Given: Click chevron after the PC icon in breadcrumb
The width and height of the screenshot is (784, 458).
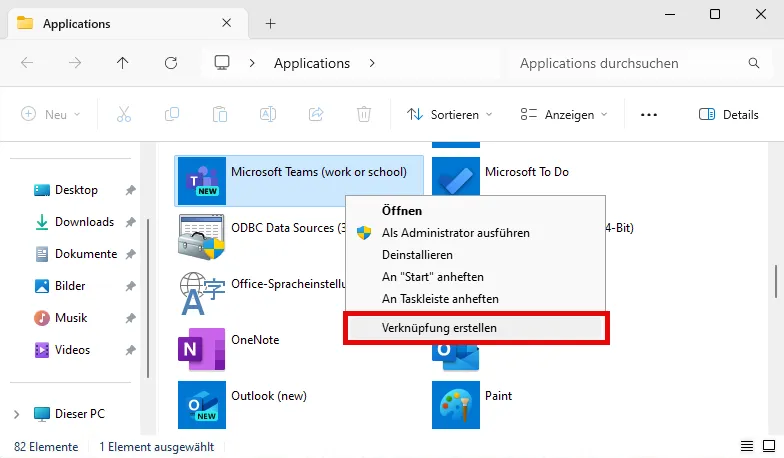Looking at the screenshot, I should (x=252, y=63).
